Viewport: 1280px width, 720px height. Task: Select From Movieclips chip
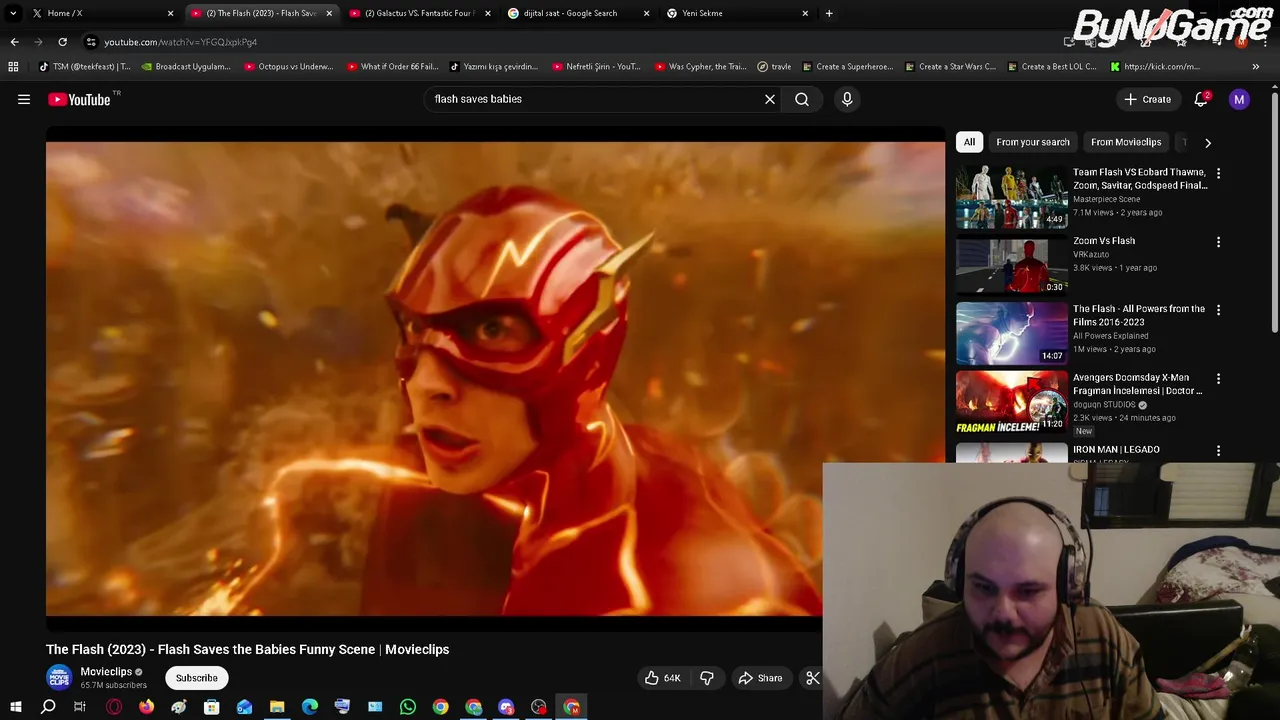(x=1126, y=142)
